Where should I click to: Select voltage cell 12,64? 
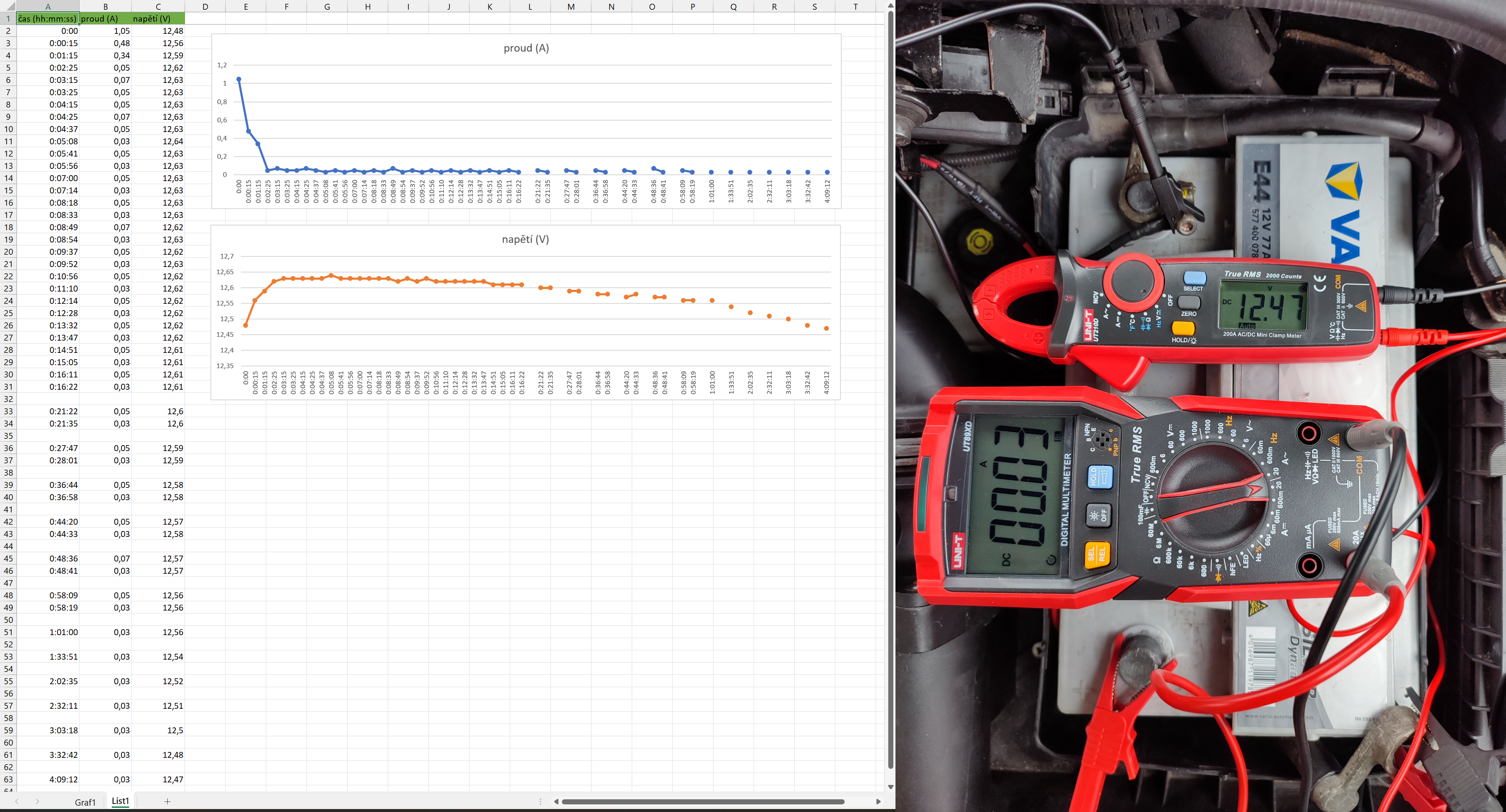point(158,141)
